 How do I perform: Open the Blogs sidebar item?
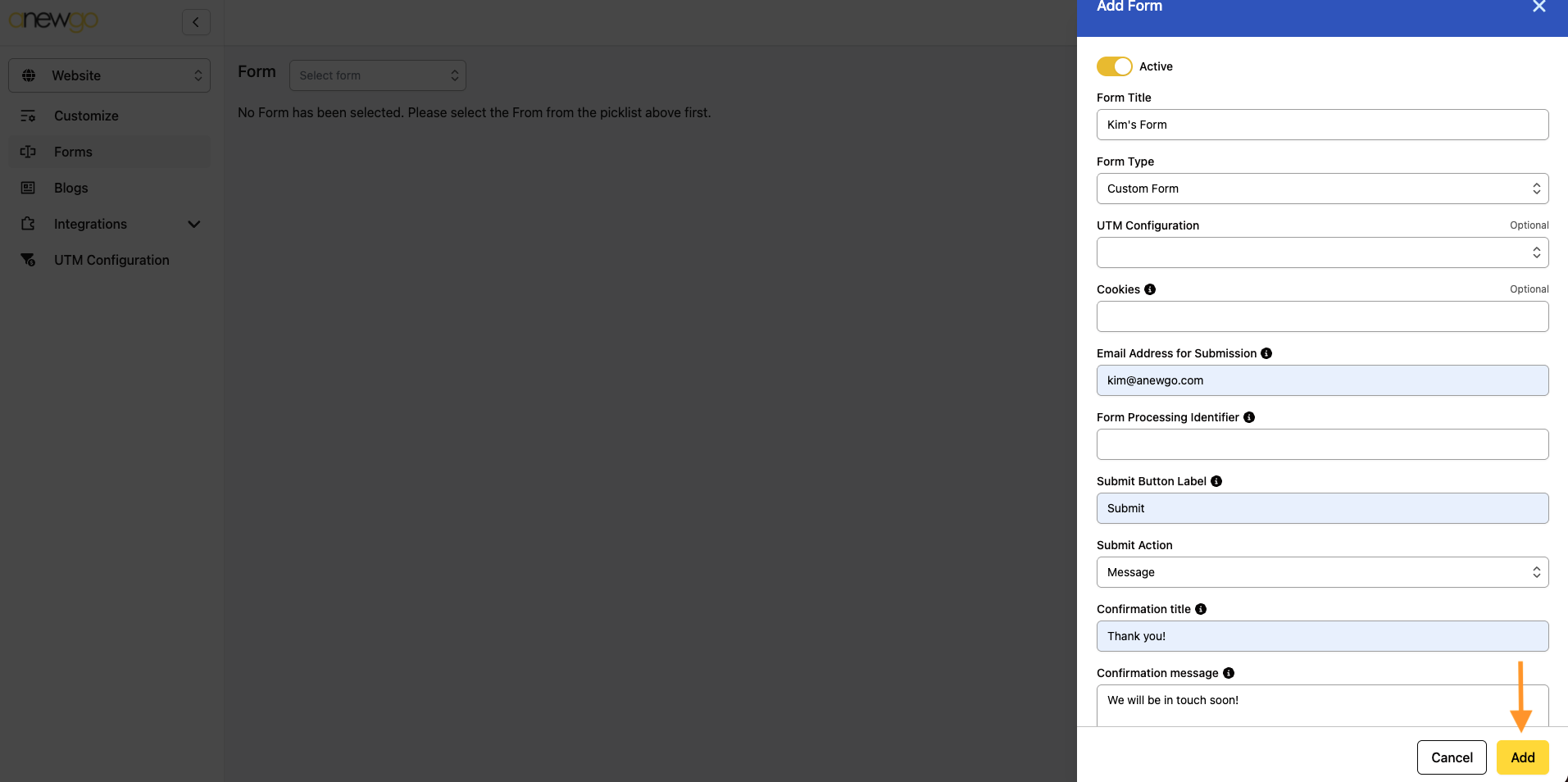coord(71,188)
